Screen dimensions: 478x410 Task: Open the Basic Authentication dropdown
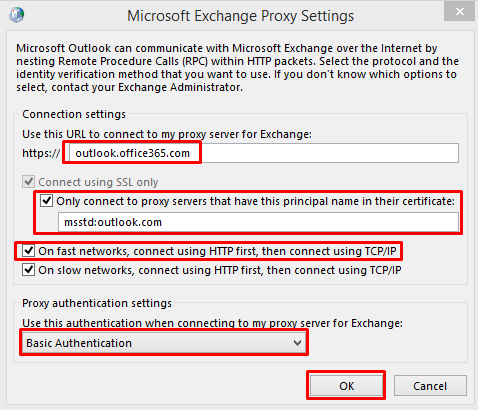(164, 343)
